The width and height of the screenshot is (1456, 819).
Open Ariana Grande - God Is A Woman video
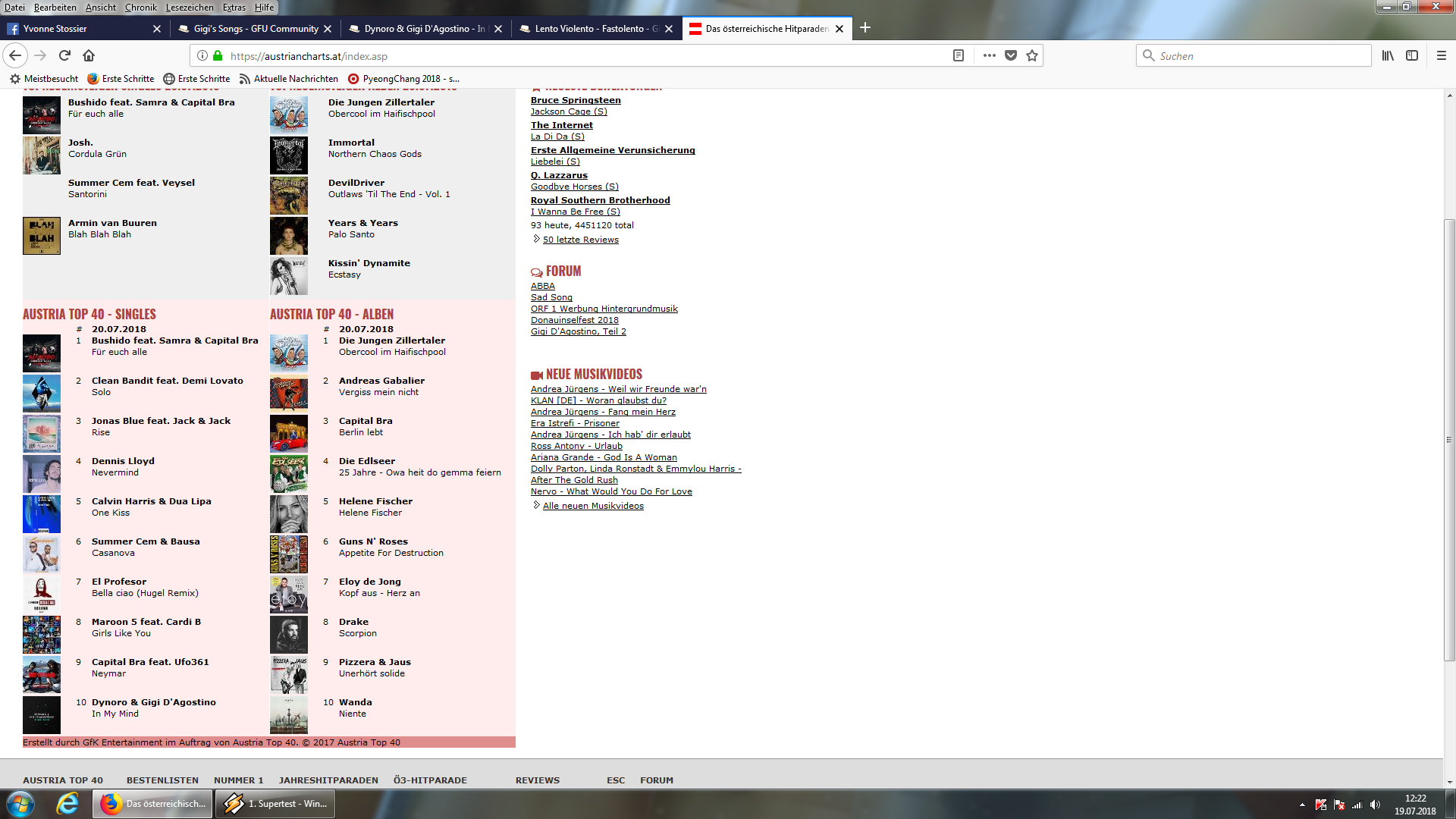604,457
